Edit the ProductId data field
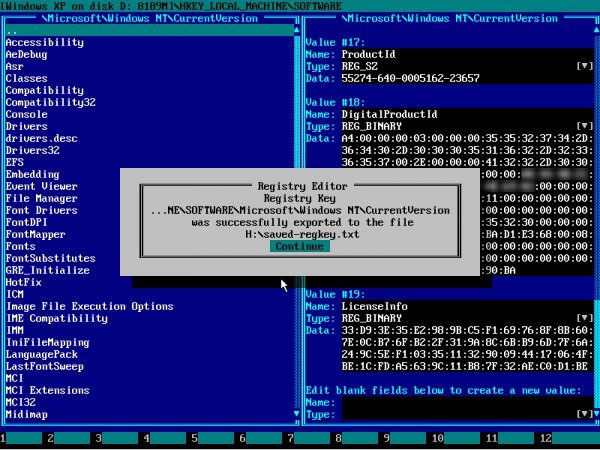This screenshot has height=450, width=600. coord(467,78)
